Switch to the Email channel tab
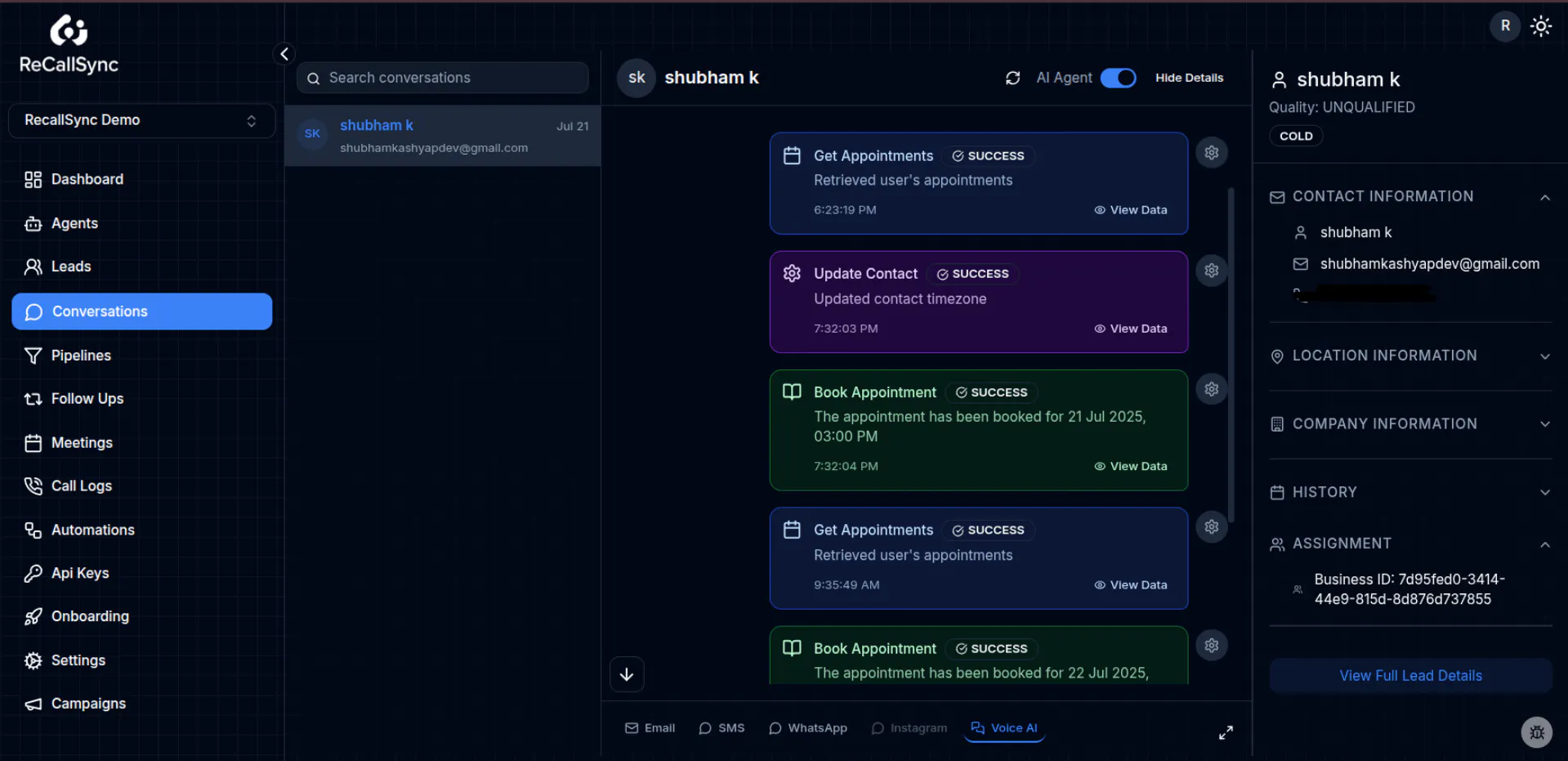 650,728
